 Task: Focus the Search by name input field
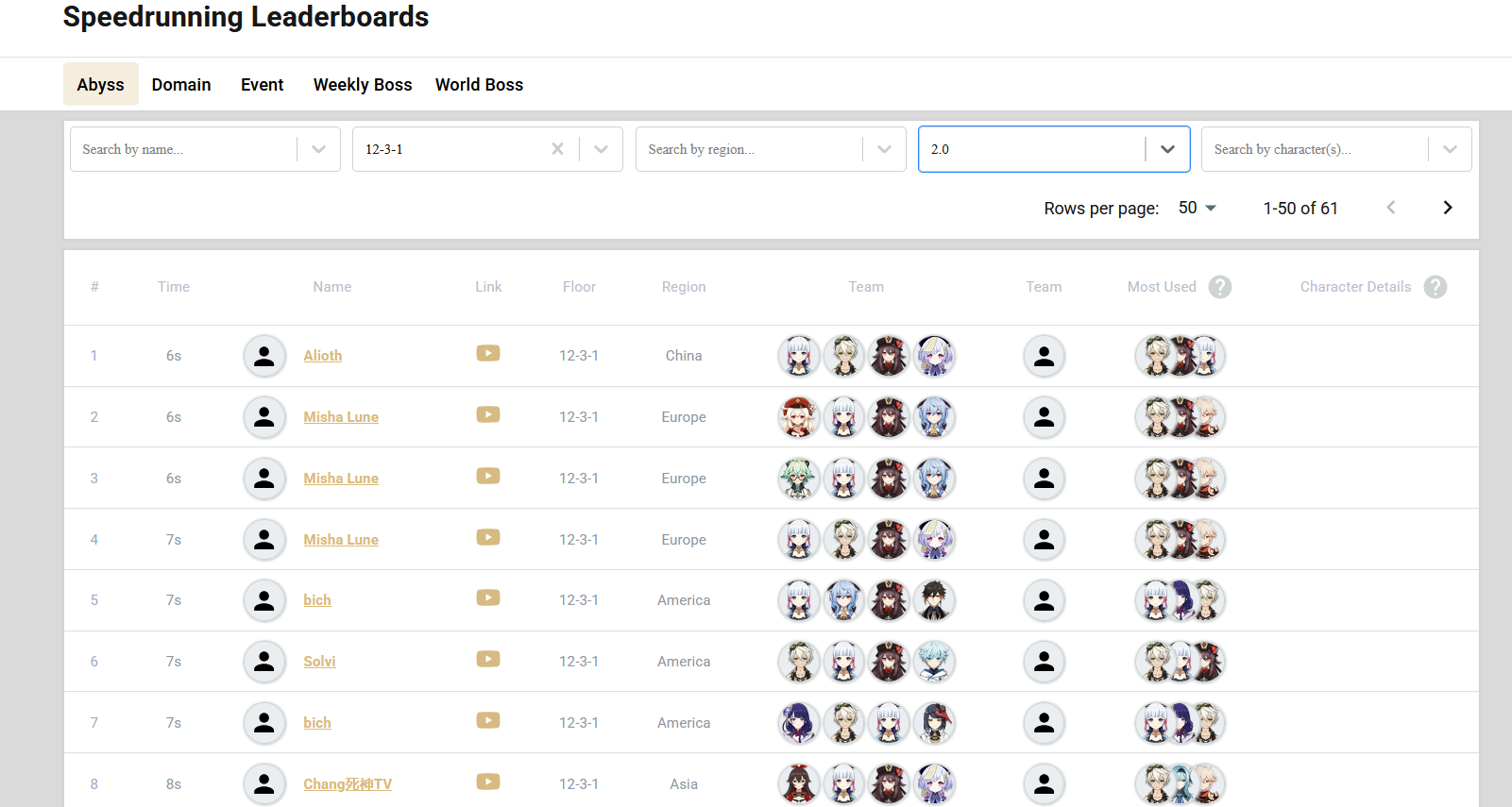coord(184,149)
